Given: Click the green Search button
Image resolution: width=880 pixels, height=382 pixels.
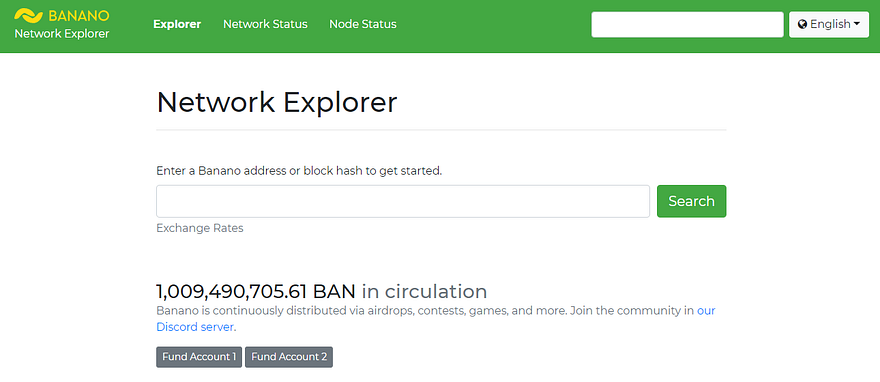Looking at the screenshot, I should click(691, 201).
